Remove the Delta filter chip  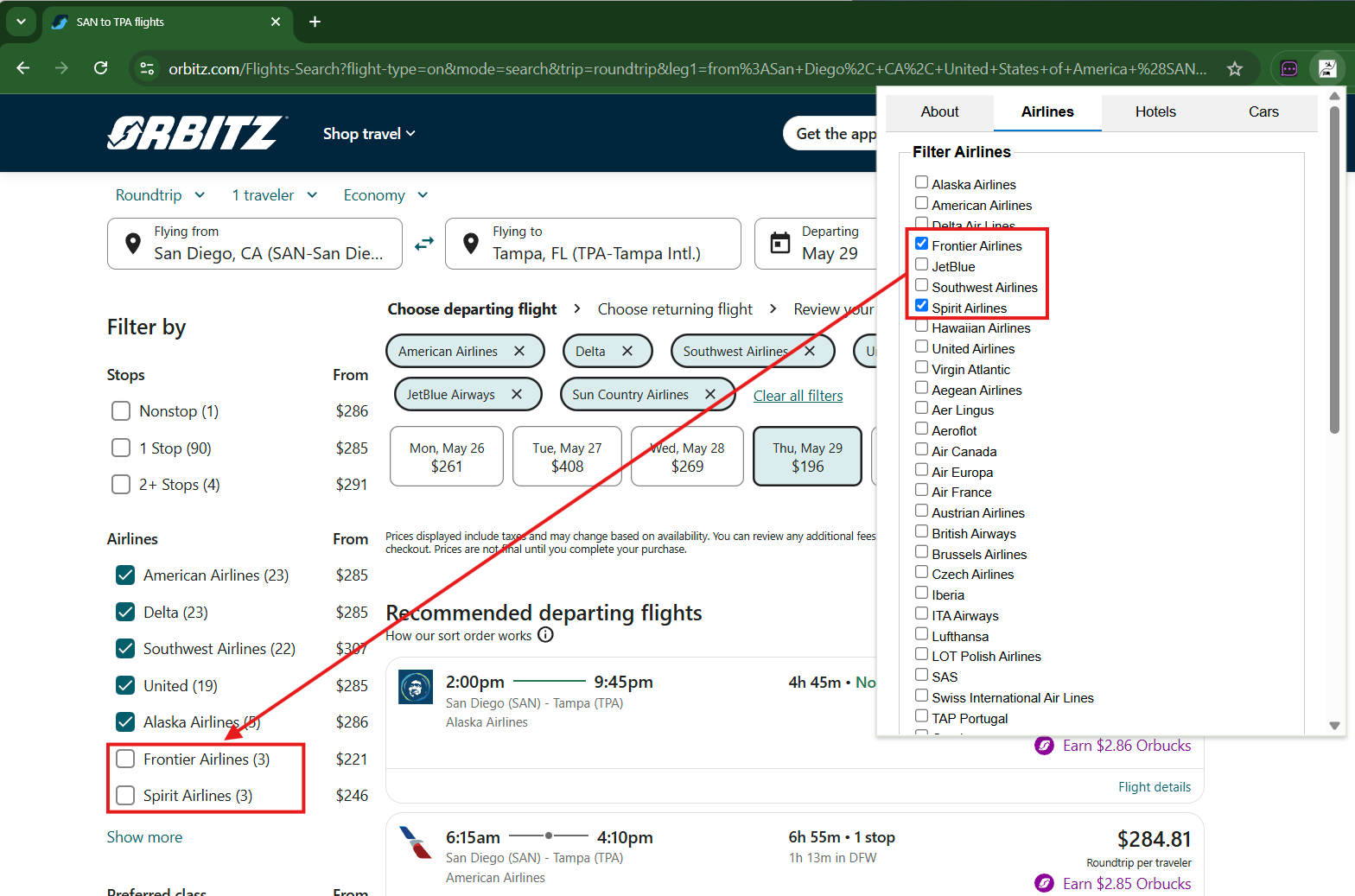click(x=627, y=351)
